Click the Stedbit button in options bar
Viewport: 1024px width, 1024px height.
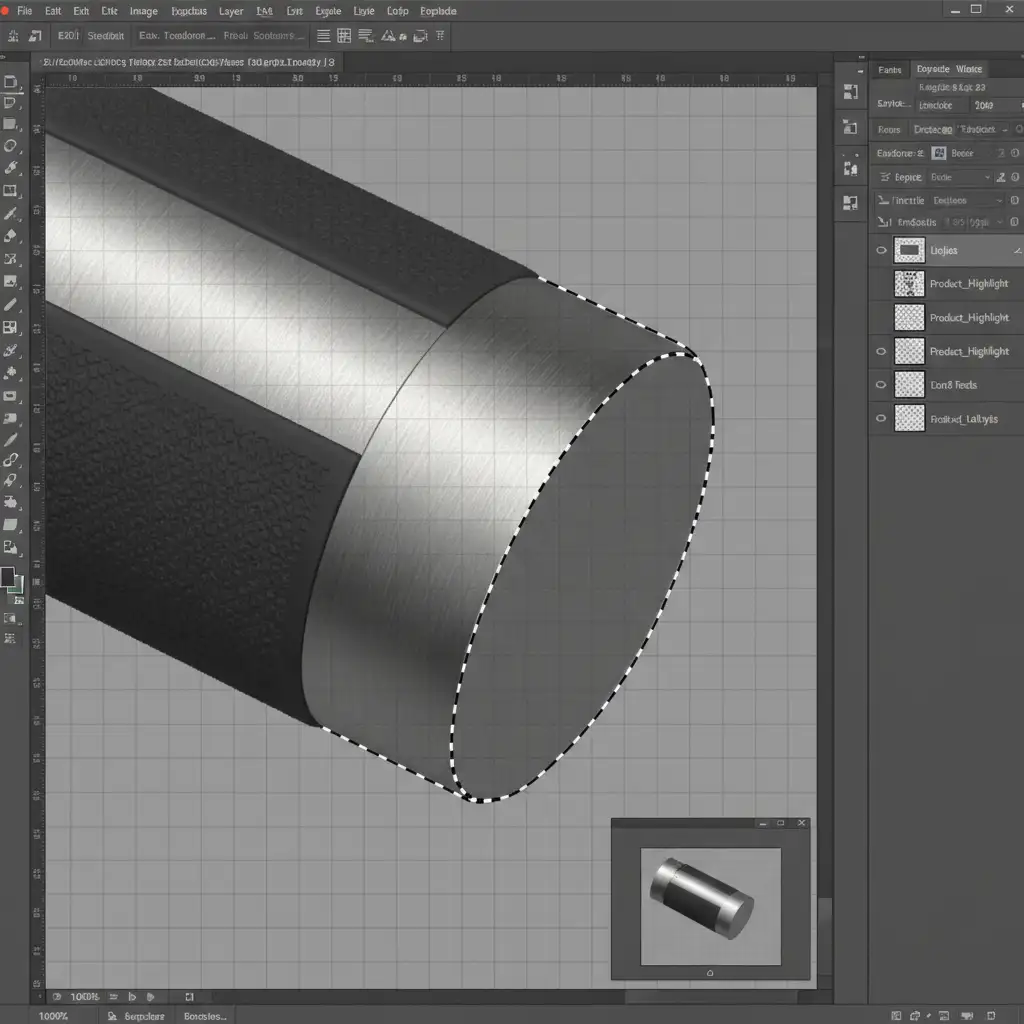[x=106, y=36]
